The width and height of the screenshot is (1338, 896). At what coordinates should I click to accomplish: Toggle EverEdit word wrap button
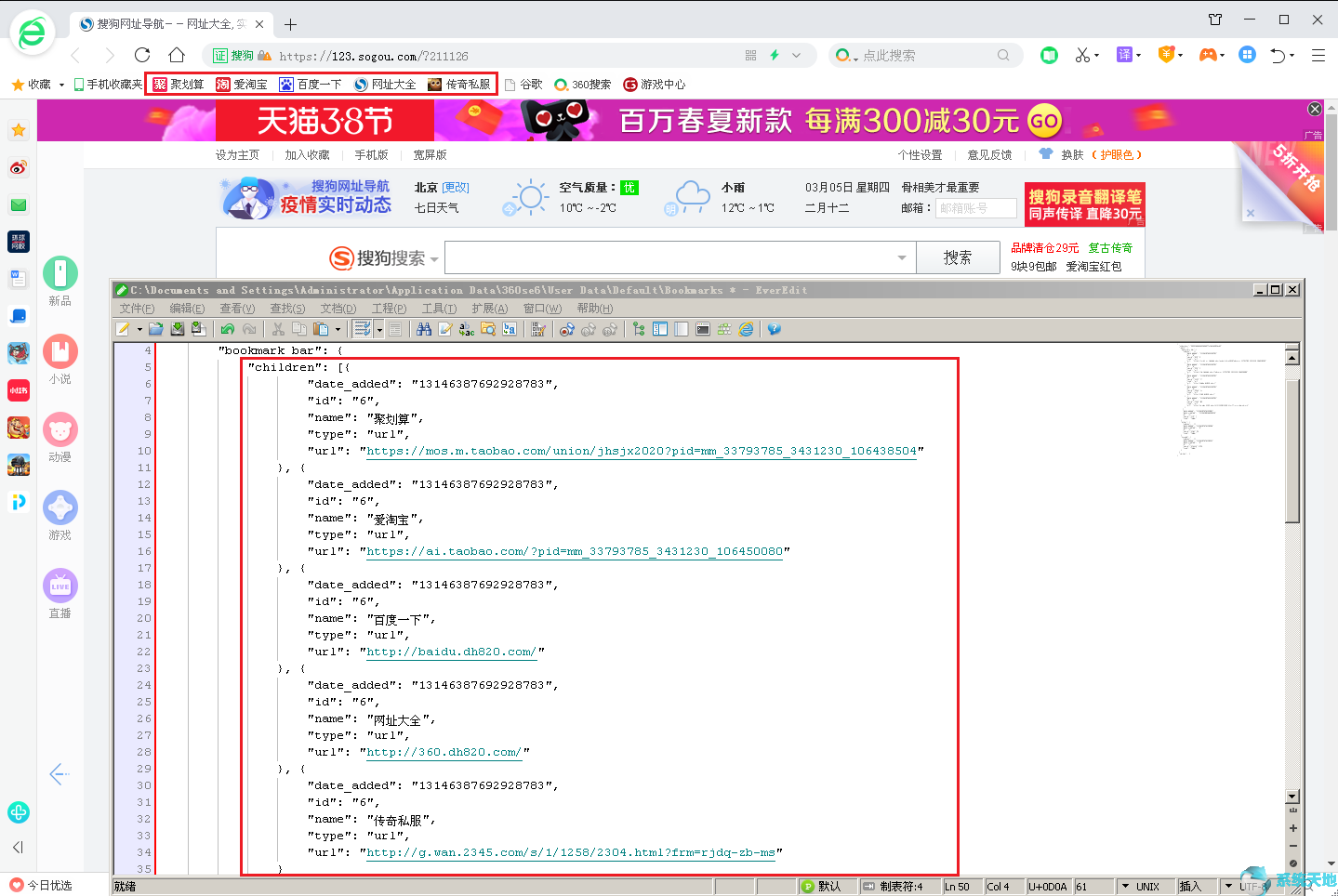(363, 329)
